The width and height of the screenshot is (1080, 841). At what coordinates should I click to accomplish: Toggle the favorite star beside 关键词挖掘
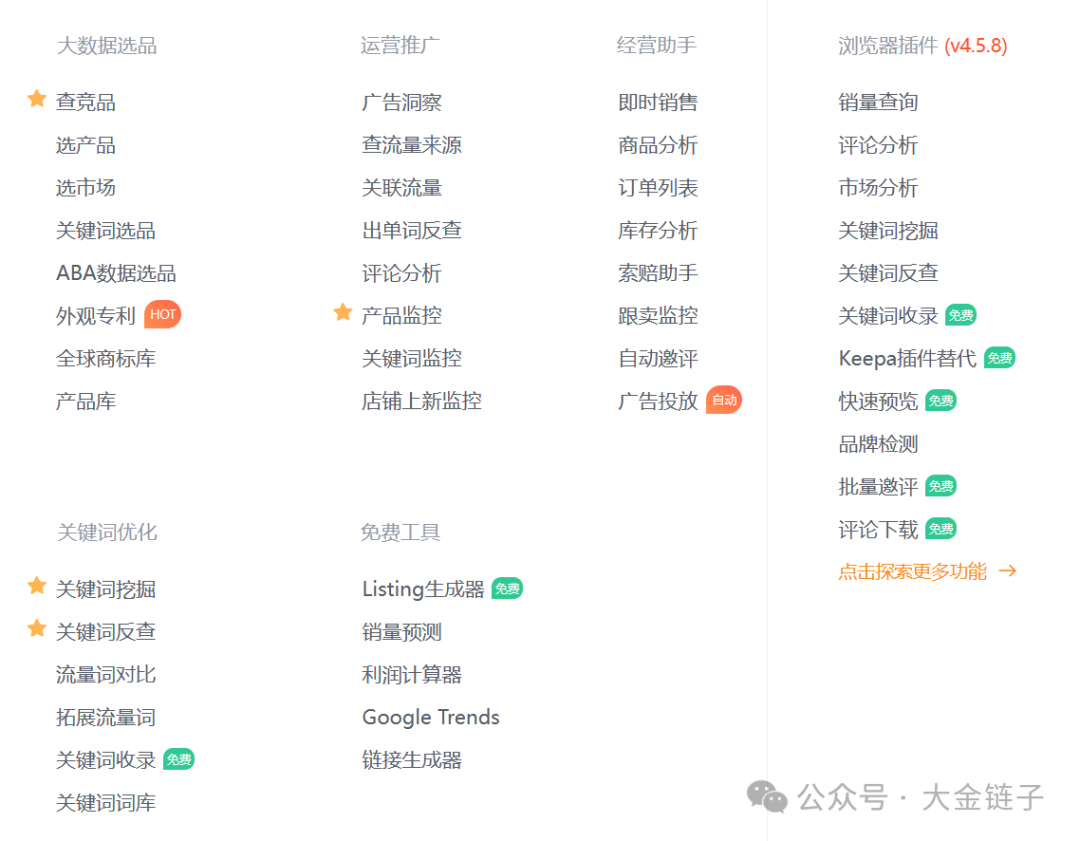click(x=37, y=586)
